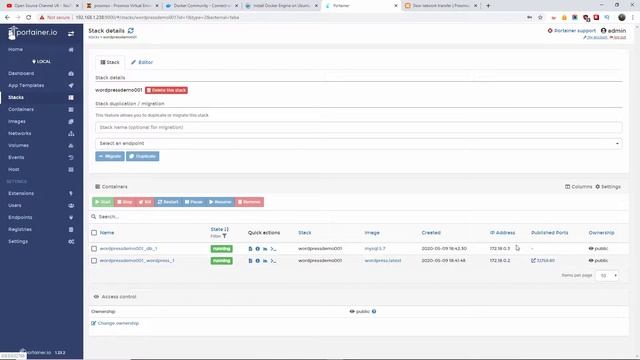The width and height of the screenshot is (640, 360).
Task: Reload the page with browser refresh button
Action: tap(29, 18)
